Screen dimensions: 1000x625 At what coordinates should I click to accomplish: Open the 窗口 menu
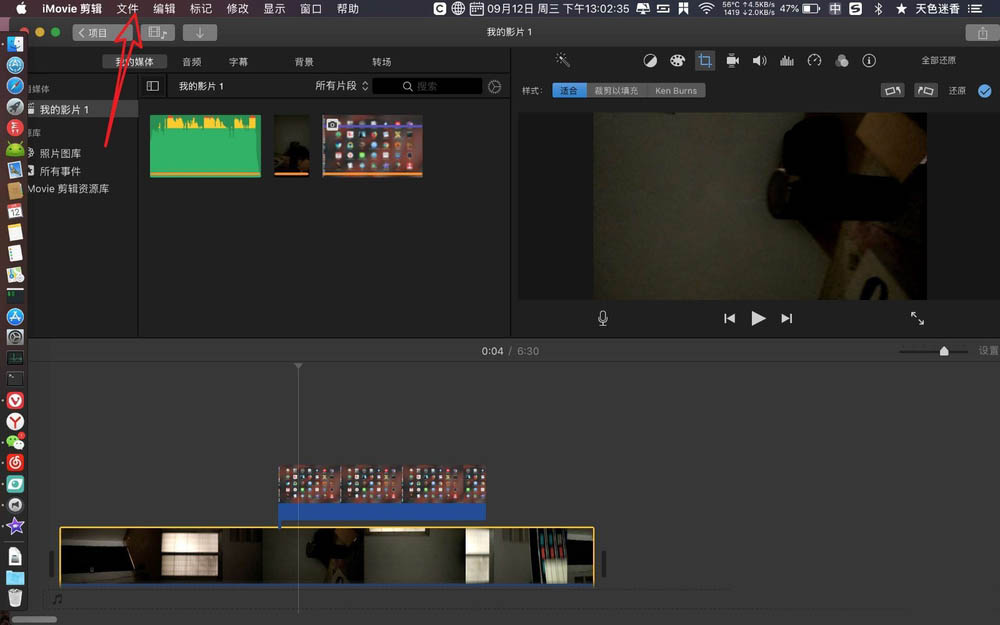click(311, 8)
